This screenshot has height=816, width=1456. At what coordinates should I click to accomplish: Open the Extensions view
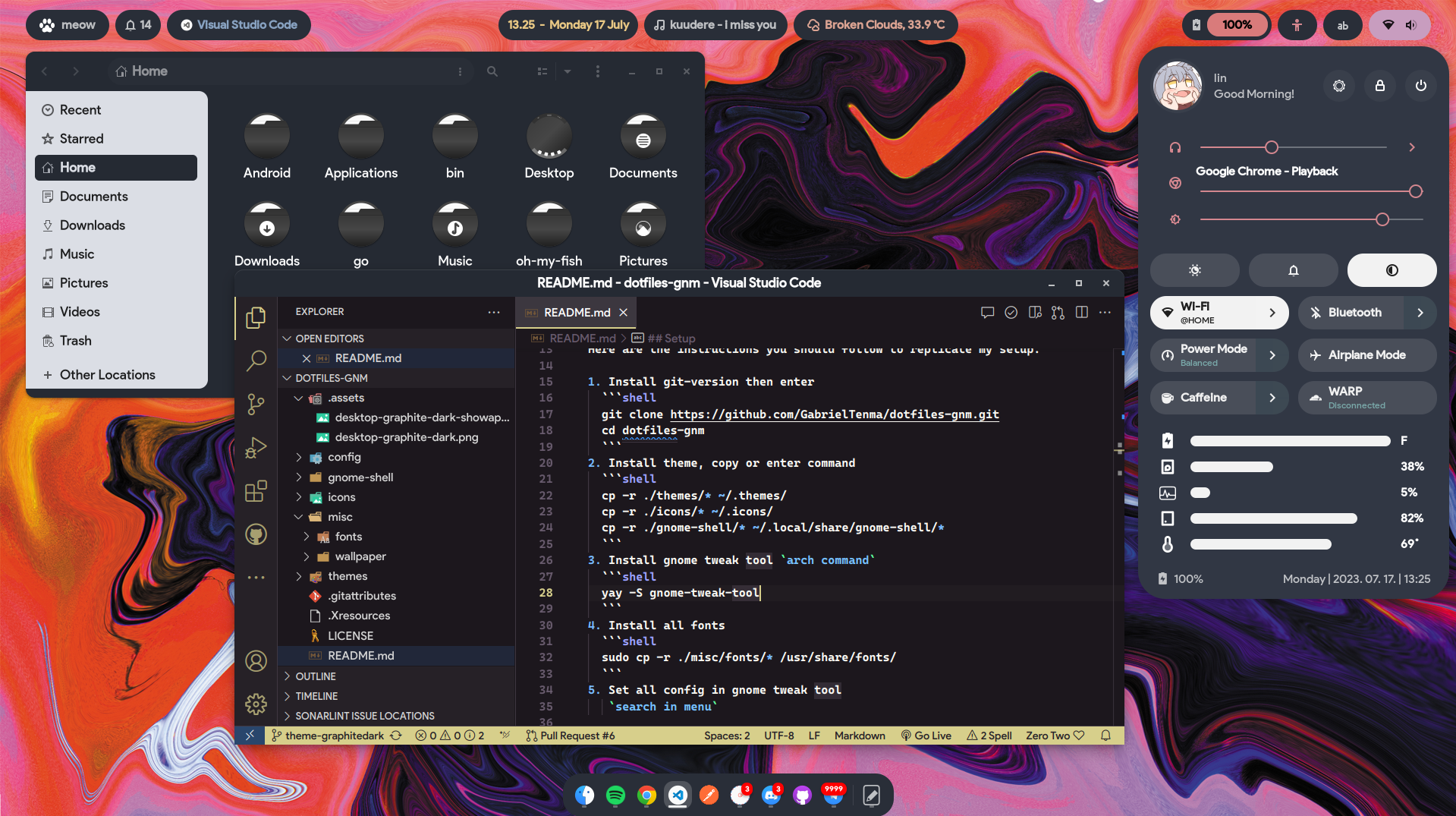coord(256,491)
